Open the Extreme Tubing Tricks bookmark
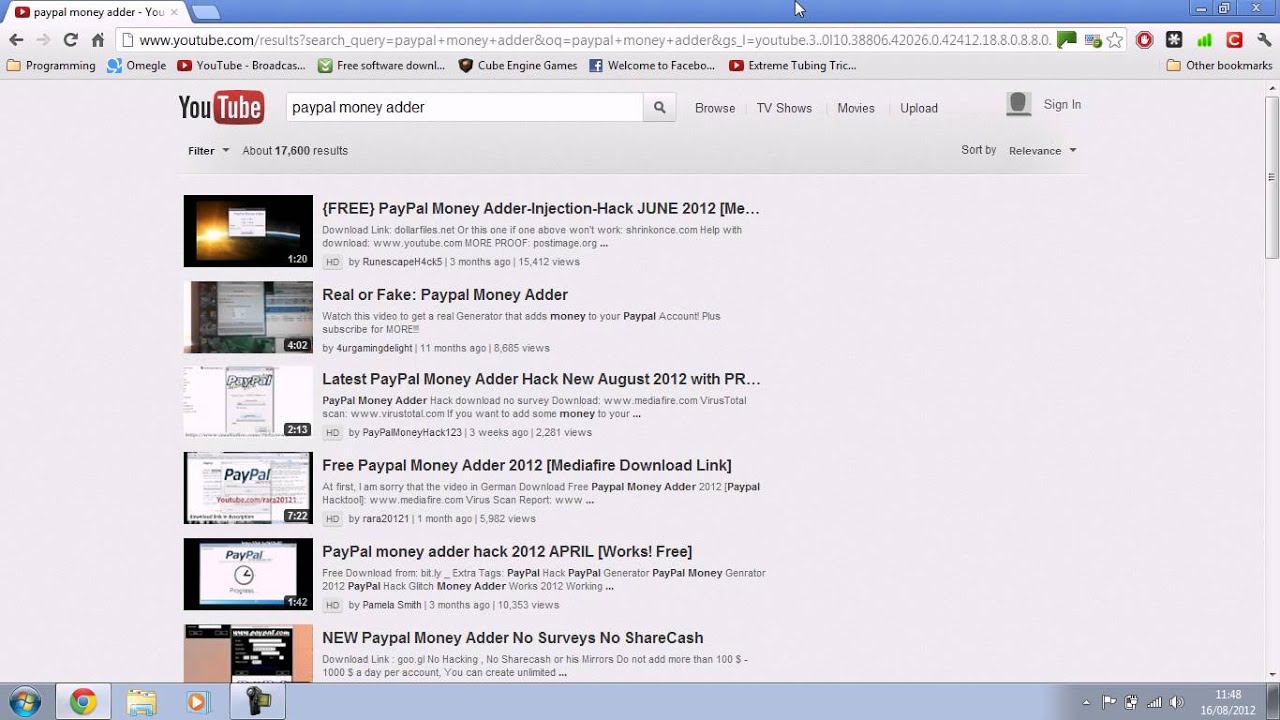Image resolution: width=1280 pixels, height=720 pixels. (x=792, y=65)
